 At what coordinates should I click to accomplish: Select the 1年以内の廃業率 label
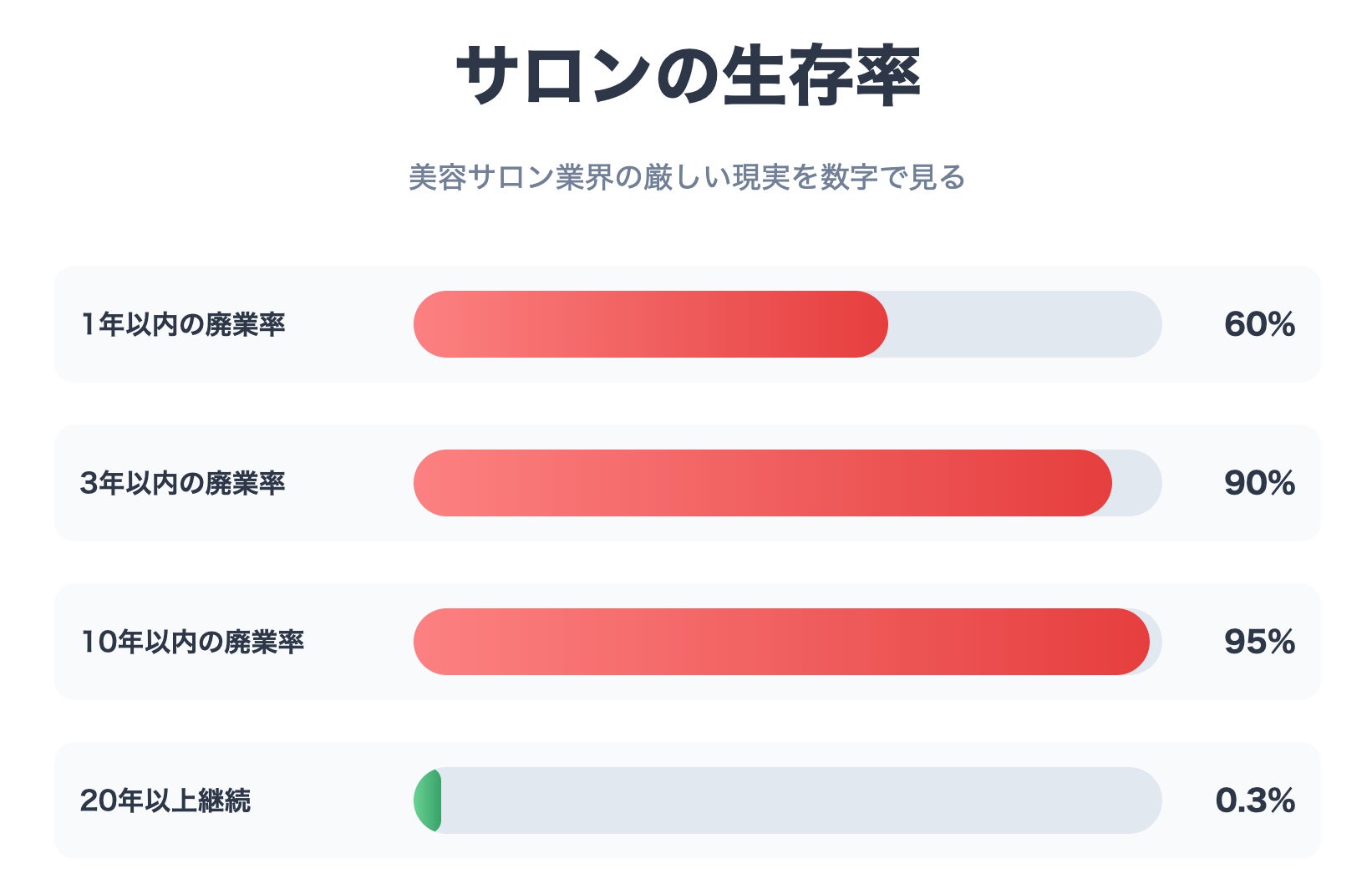coord(183,324)
